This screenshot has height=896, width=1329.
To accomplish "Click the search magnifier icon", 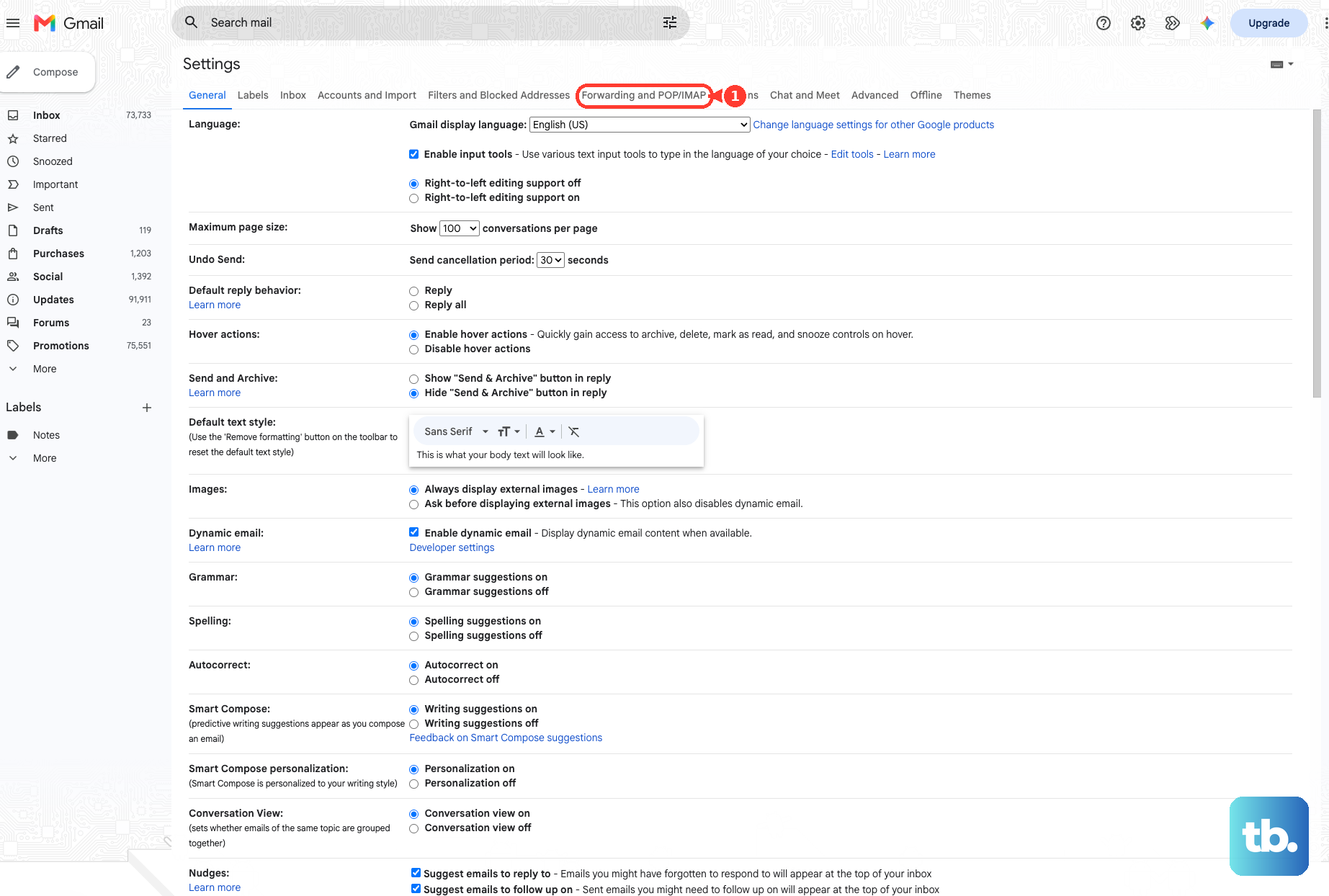I will 192,22.
